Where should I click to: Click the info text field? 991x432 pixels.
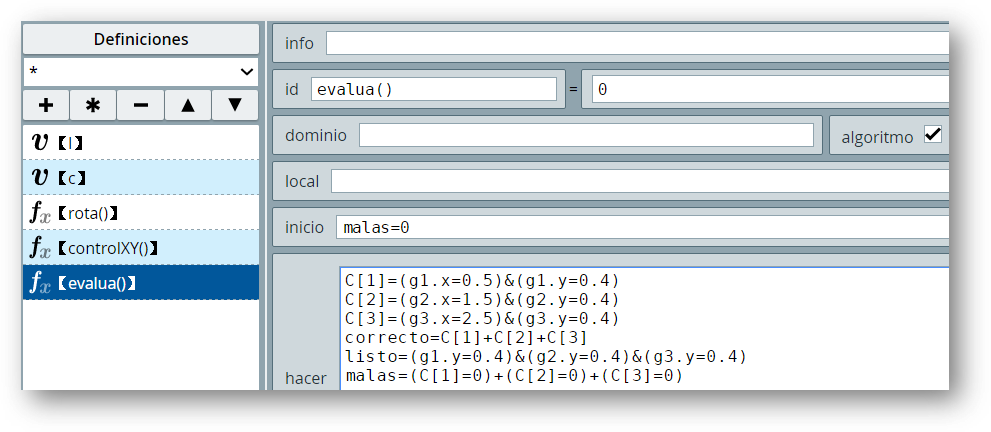(x=637, y=44)
